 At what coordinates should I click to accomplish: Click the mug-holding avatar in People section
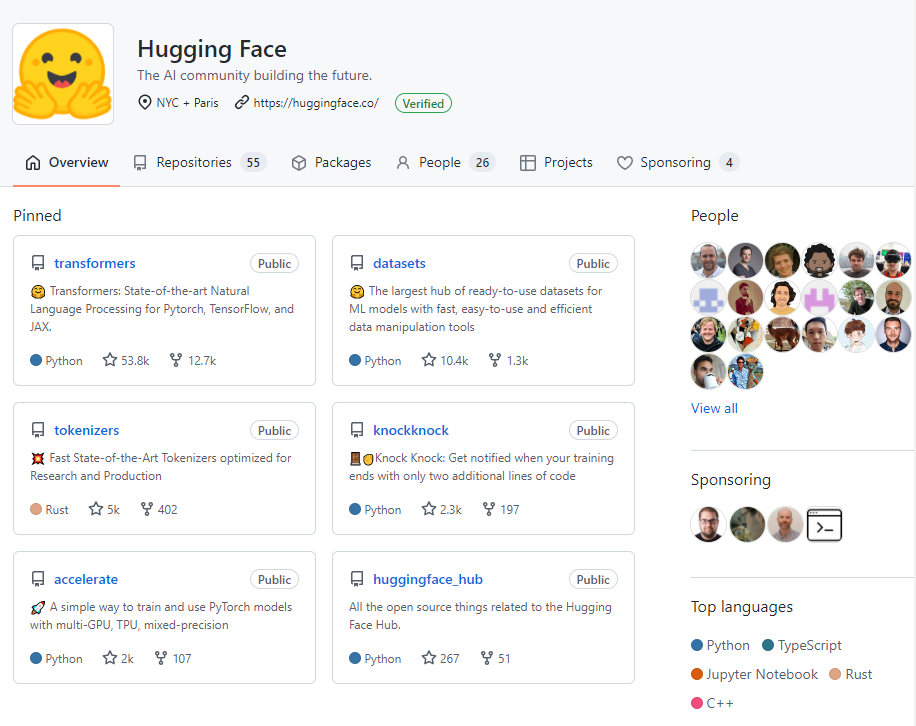[x=708, y=371]
